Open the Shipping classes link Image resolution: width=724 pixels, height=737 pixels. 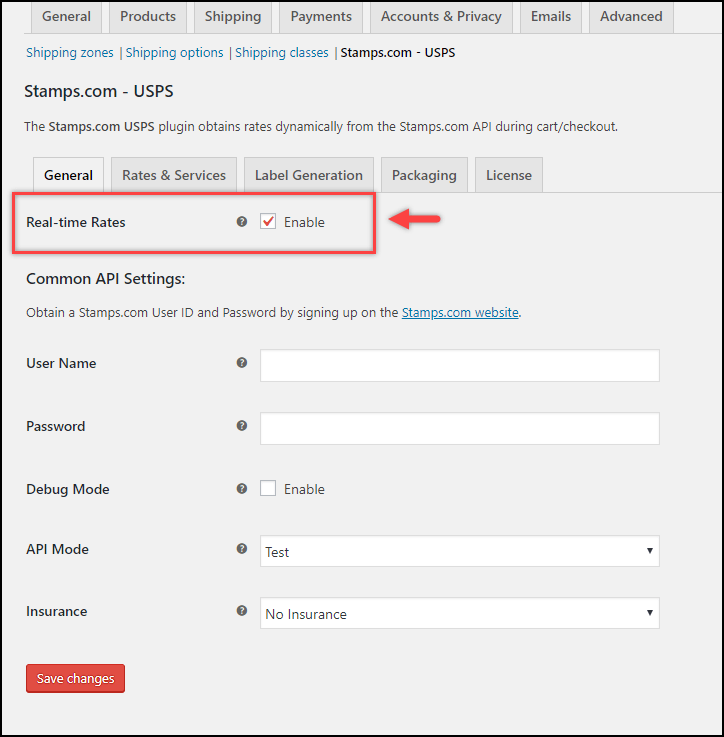tap(282, 53)
